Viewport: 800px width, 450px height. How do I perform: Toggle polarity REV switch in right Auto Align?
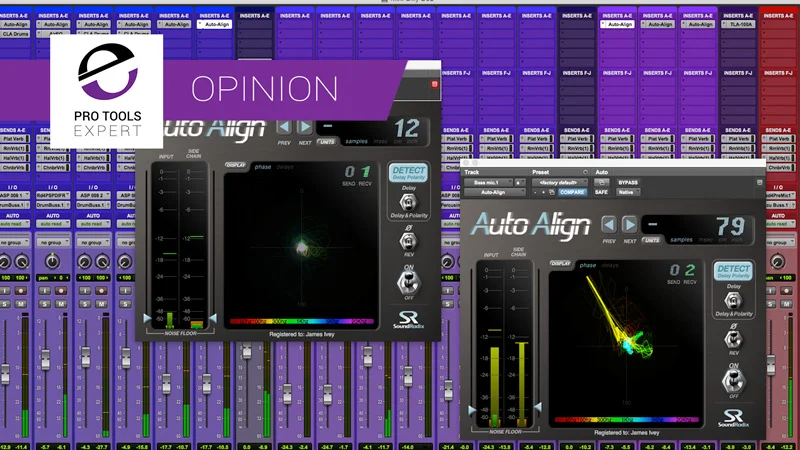[733, 338]
